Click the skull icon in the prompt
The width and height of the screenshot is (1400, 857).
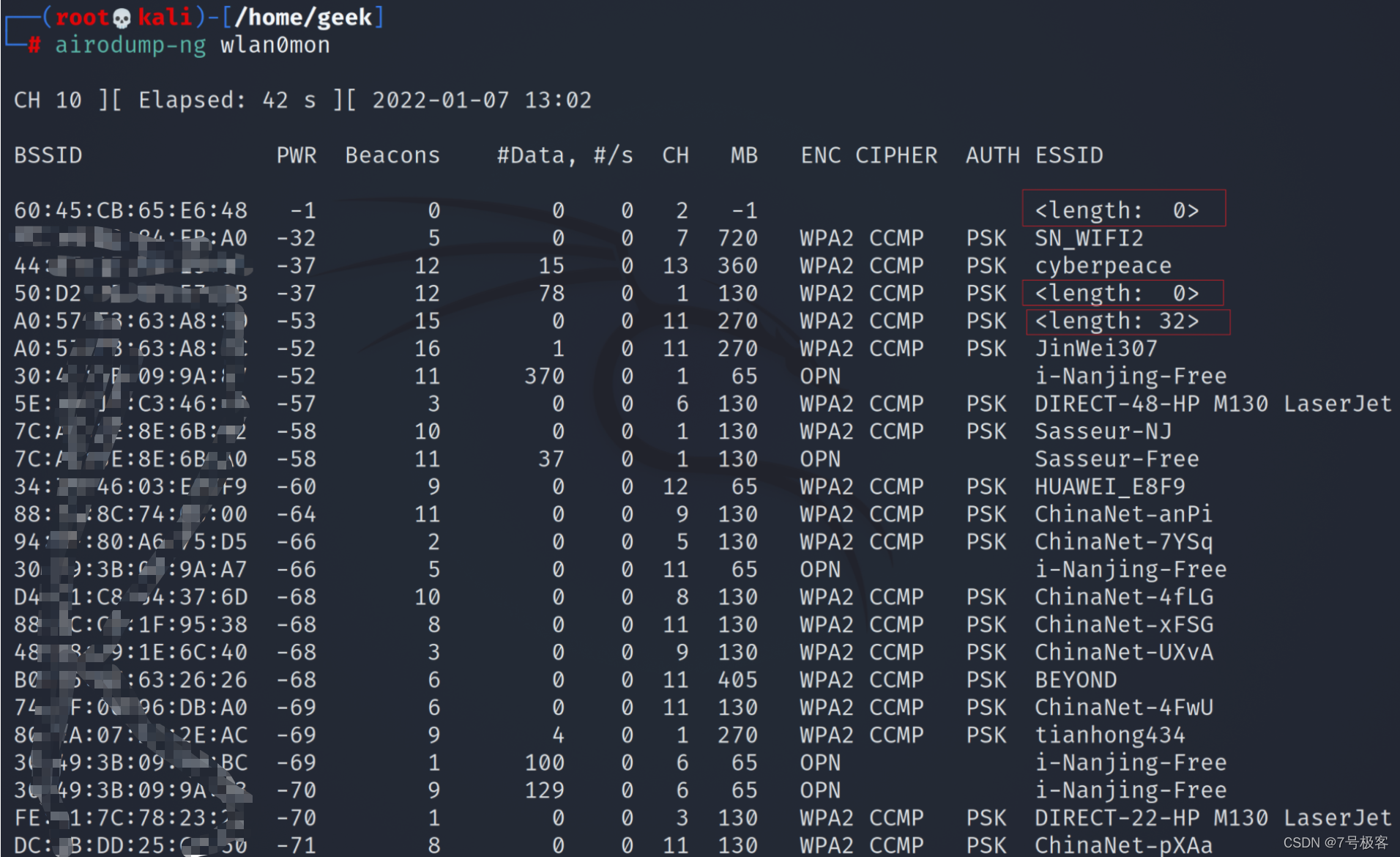122,18
